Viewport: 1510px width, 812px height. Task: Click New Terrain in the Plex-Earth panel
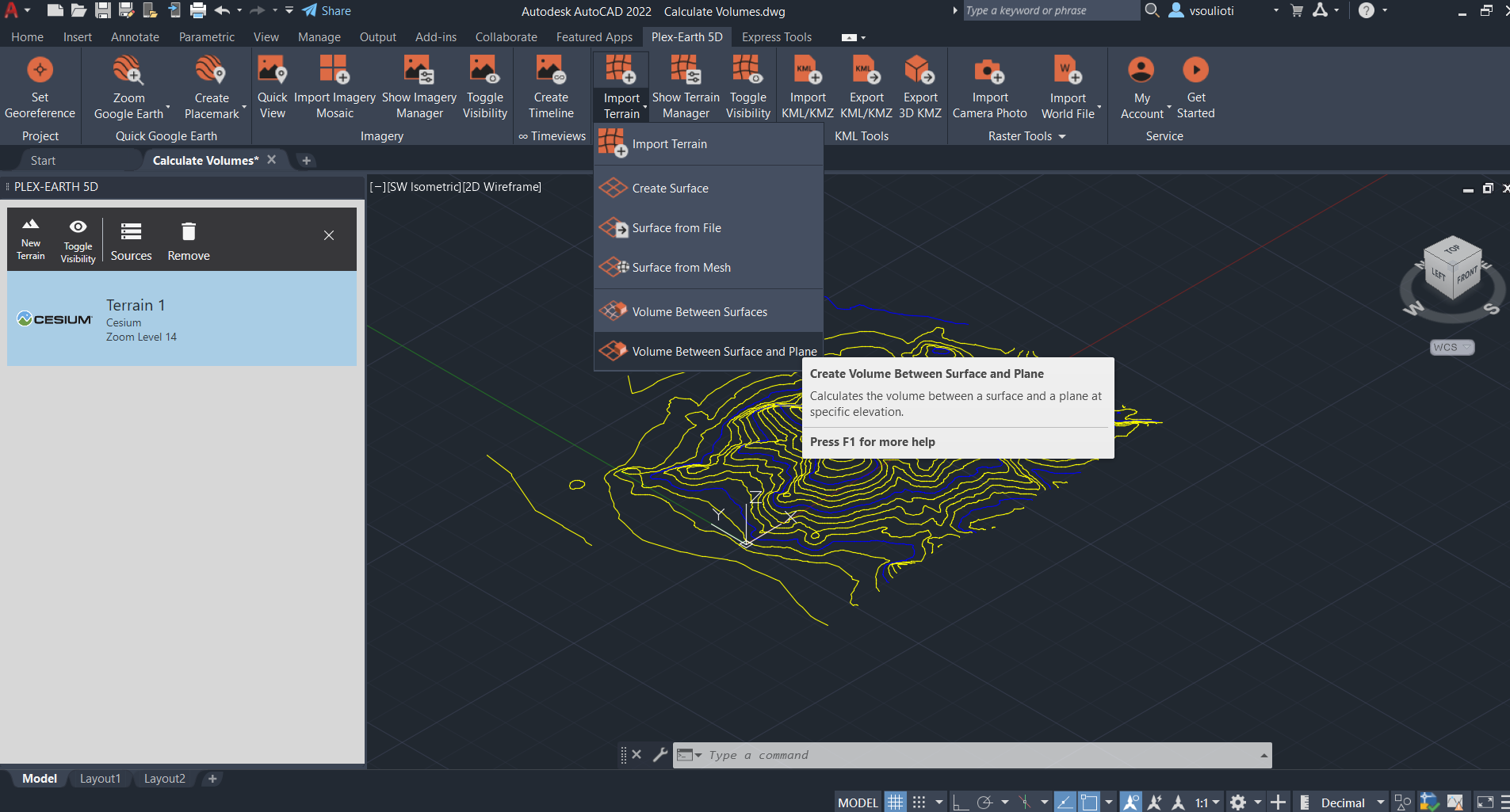[x=31, y=238]
